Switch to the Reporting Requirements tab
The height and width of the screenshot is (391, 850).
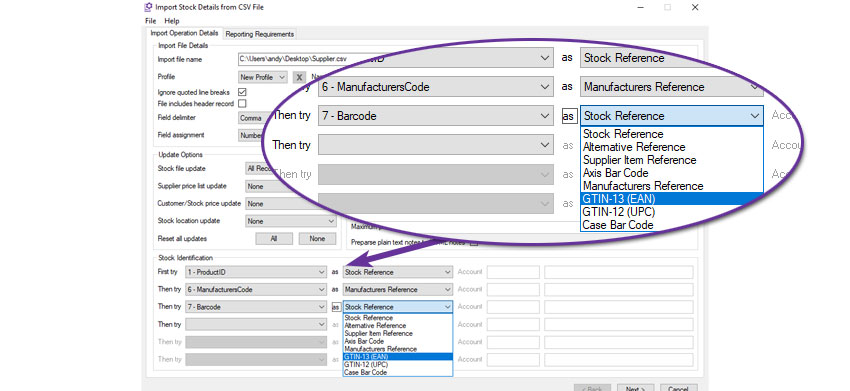pos(260,34)
